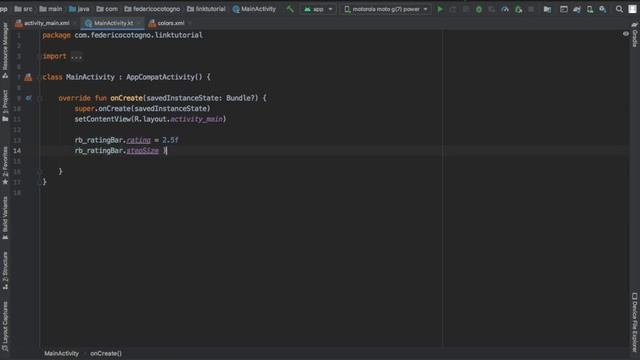This screenshot has width=640, height=360.
Task: Open the Layout Captures tool window
Action: [5, 327]
